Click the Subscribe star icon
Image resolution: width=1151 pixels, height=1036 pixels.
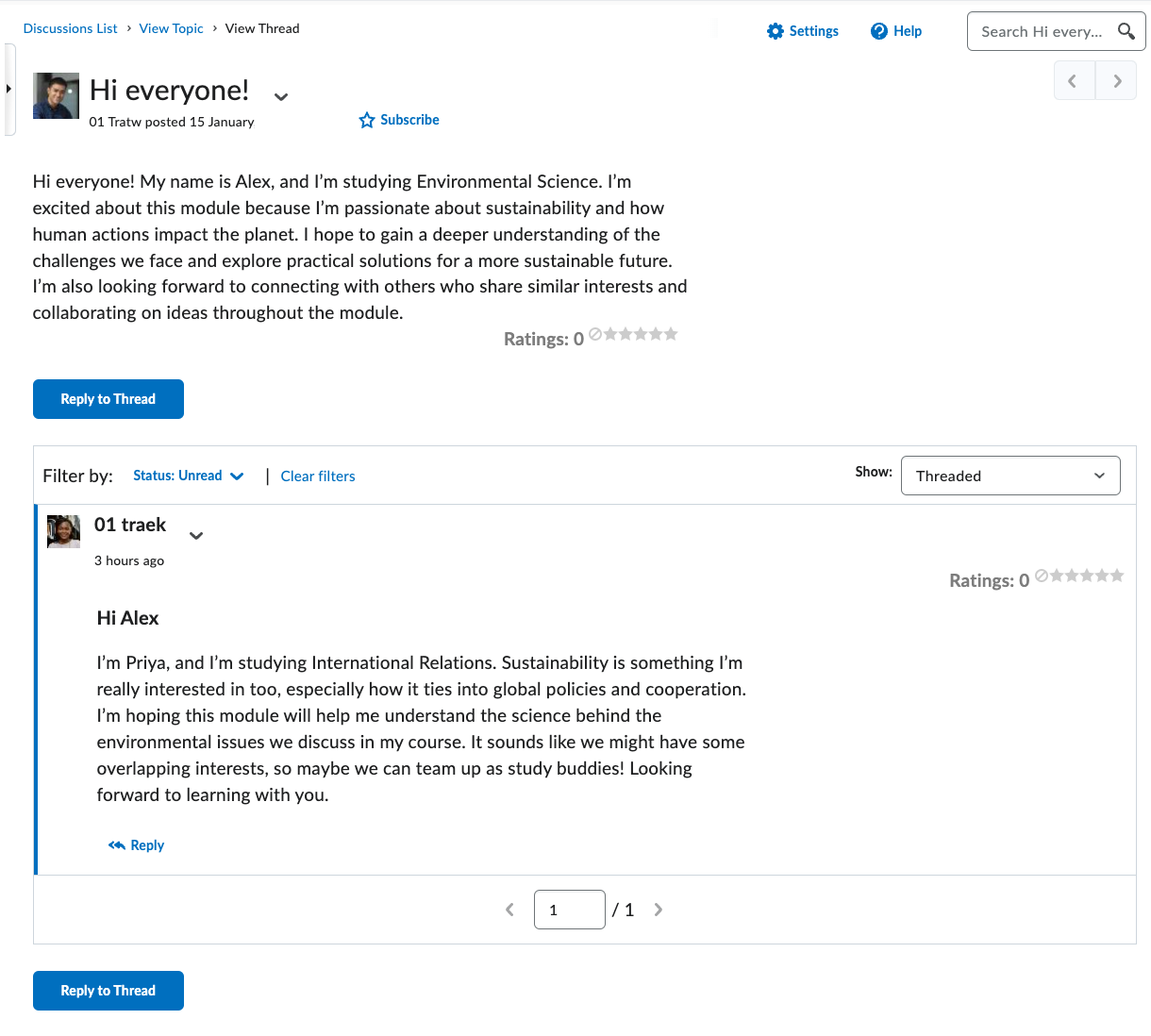coord(367,120)
